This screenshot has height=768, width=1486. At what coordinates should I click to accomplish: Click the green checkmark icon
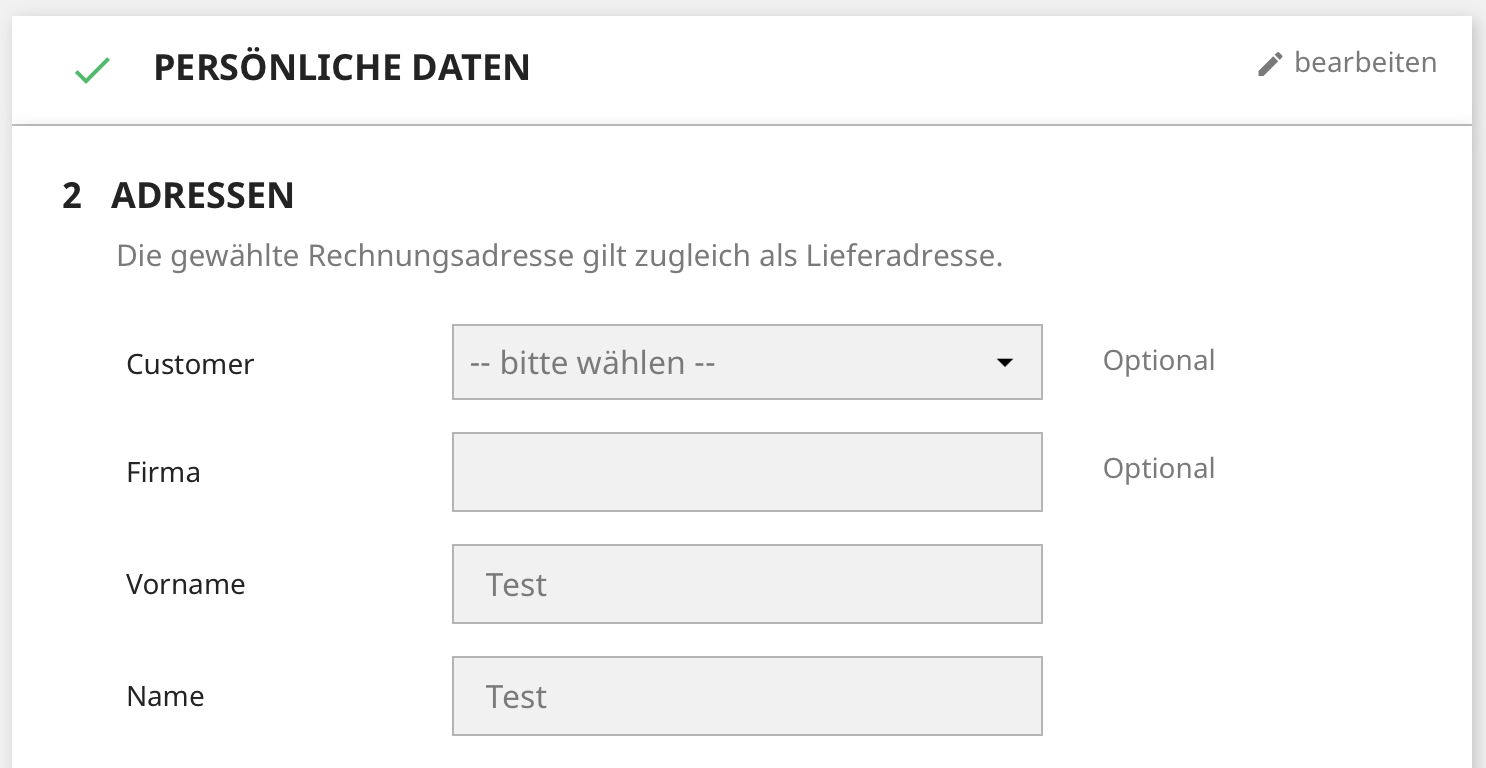pos(92,70)
